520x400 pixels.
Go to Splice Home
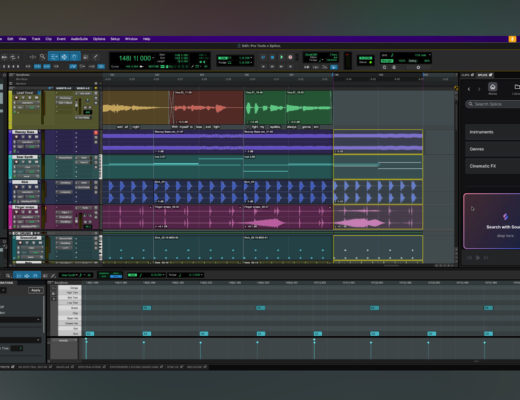coord(492,88)
